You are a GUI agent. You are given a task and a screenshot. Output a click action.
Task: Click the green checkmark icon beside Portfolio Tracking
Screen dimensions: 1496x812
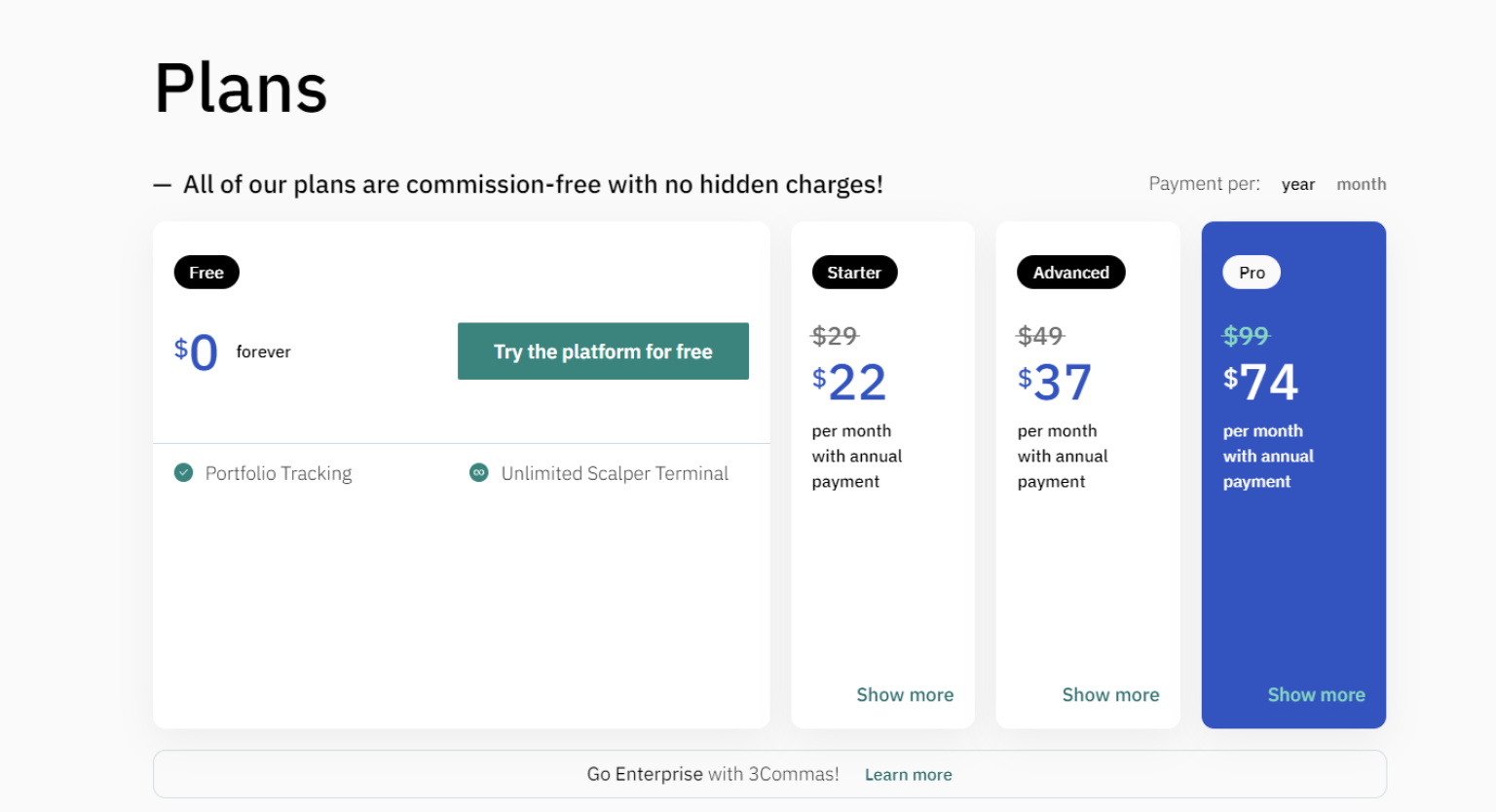(x=183, y=473)
